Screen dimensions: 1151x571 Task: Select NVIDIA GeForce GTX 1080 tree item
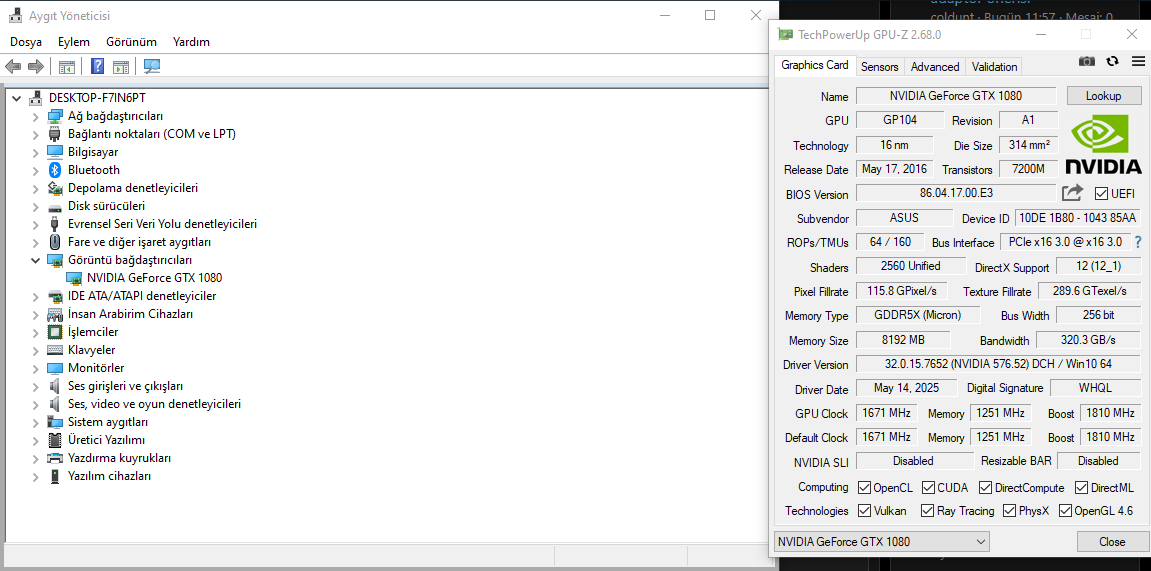154,278
